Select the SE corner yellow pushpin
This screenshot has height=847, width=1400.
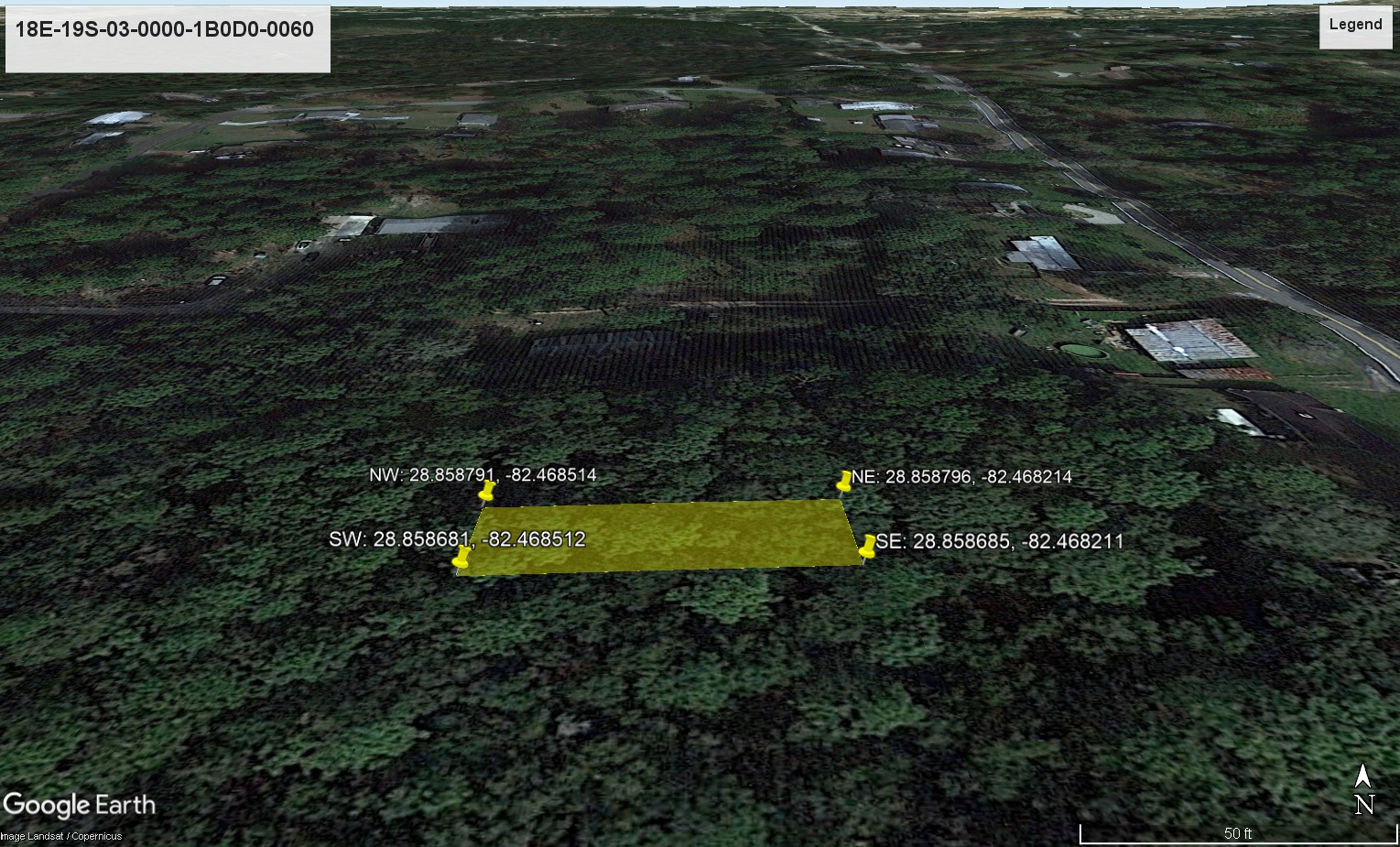coord(867,547)
